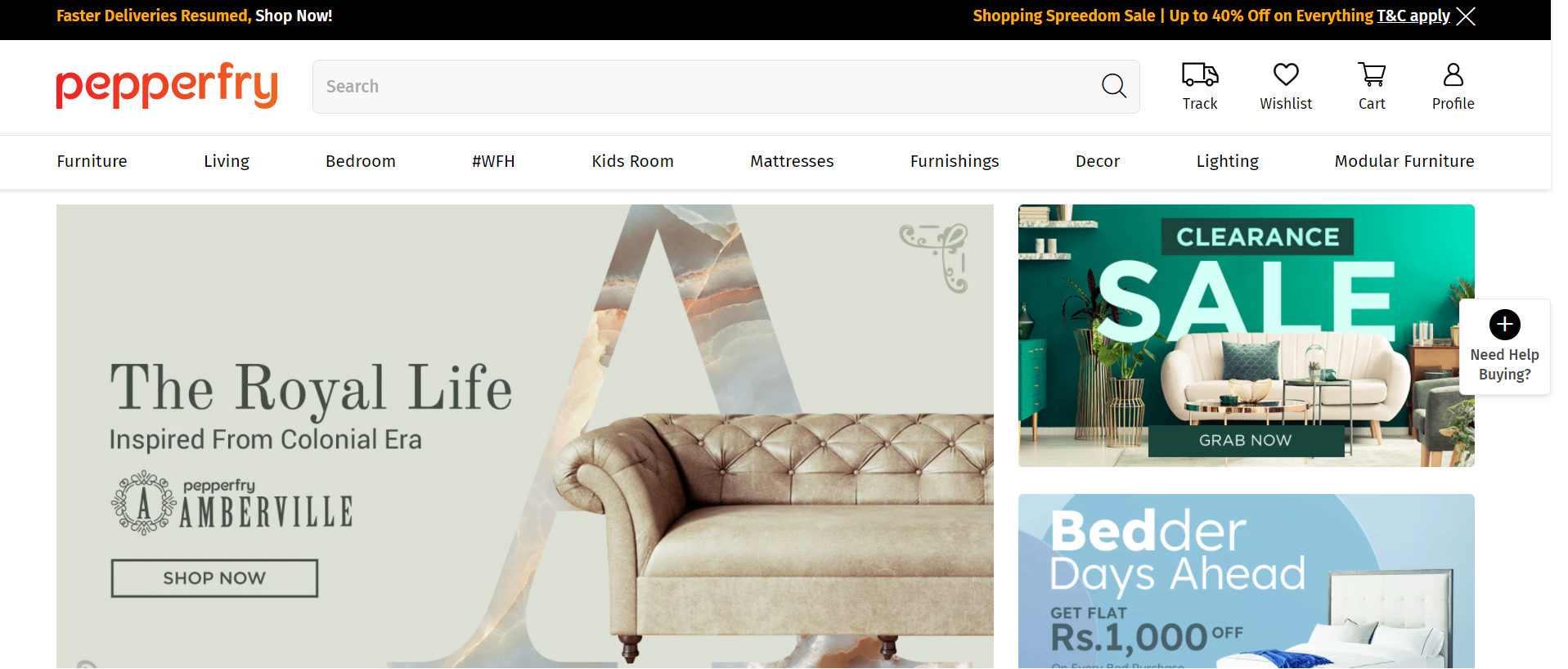Click the Need Help Buying plus icon
The width and height of the screenshot is (1568, 669).
click(x=1504, y=325)
